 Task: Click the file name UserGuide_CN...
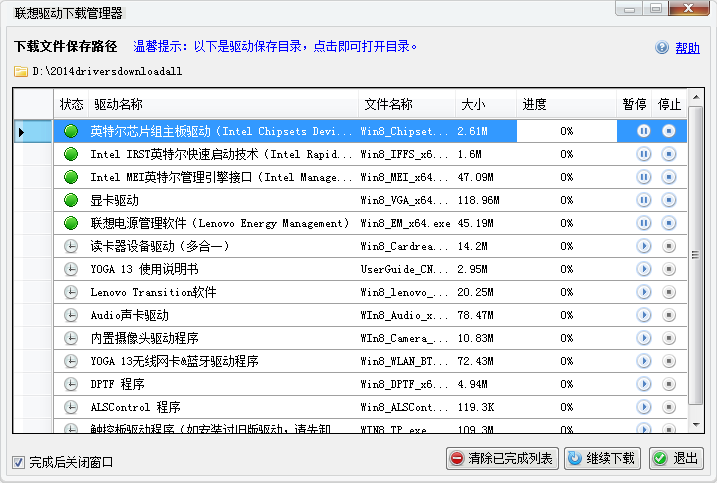tap(404, 269)
